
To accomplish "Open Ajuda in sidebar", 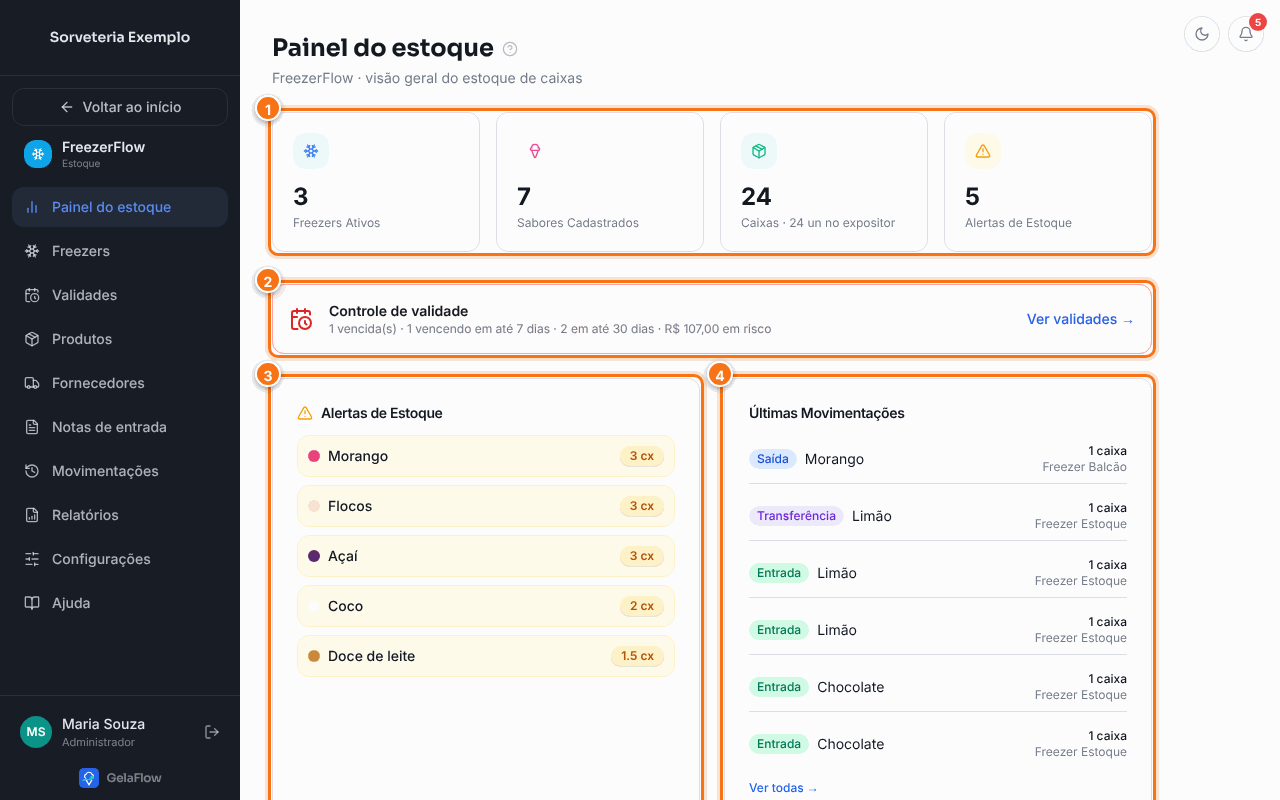I will tap(120, 603).
